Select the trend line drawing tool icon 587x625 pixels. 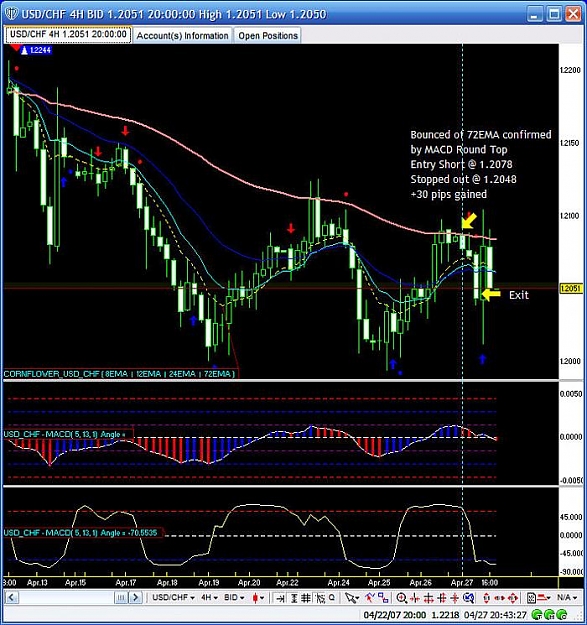coord(370,598)
